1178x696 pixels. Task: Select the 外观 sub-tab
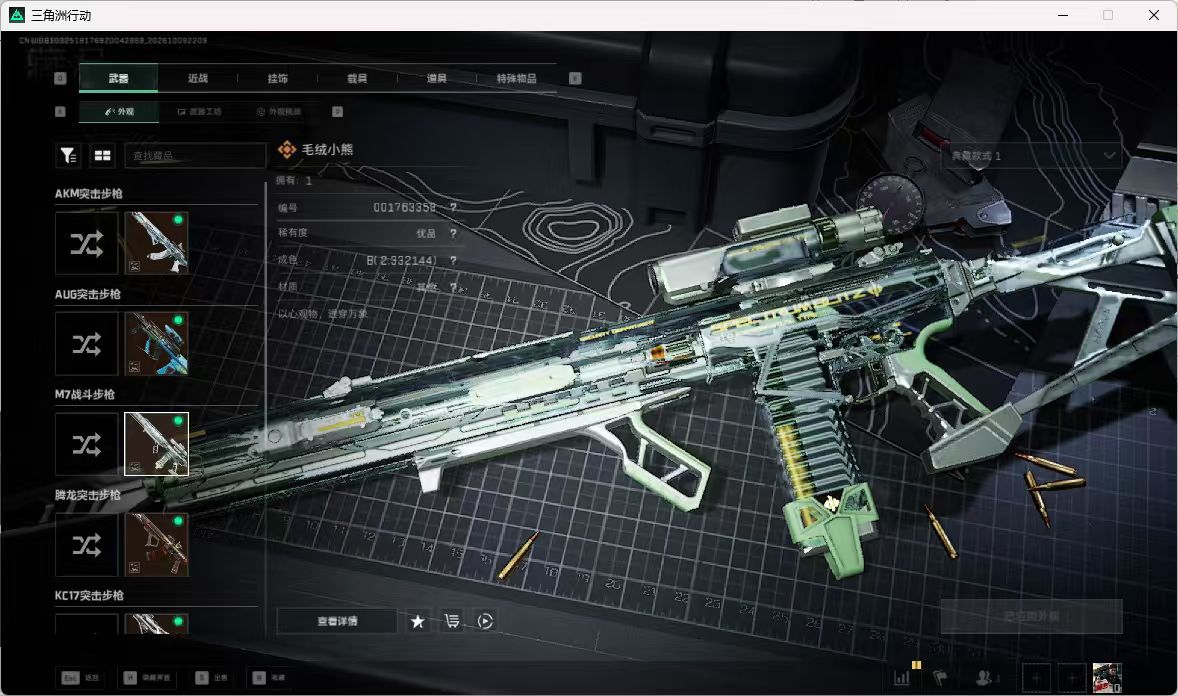[x=119, y=111]
